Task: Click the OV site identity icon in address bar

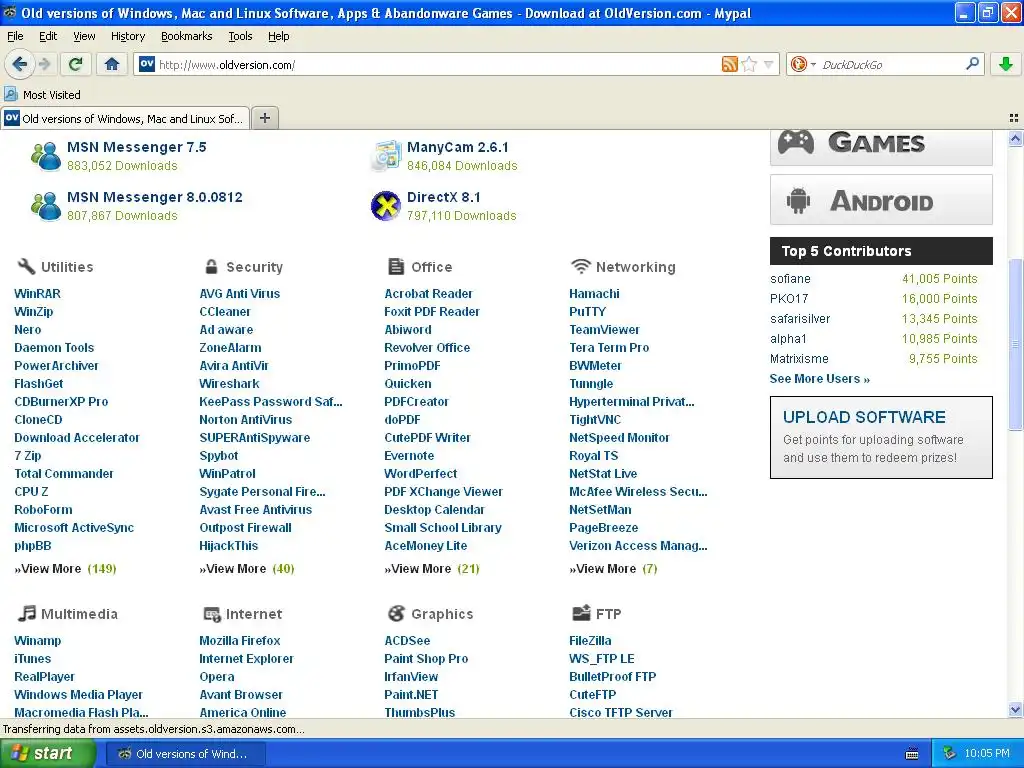Action: [x=147, y=64]
